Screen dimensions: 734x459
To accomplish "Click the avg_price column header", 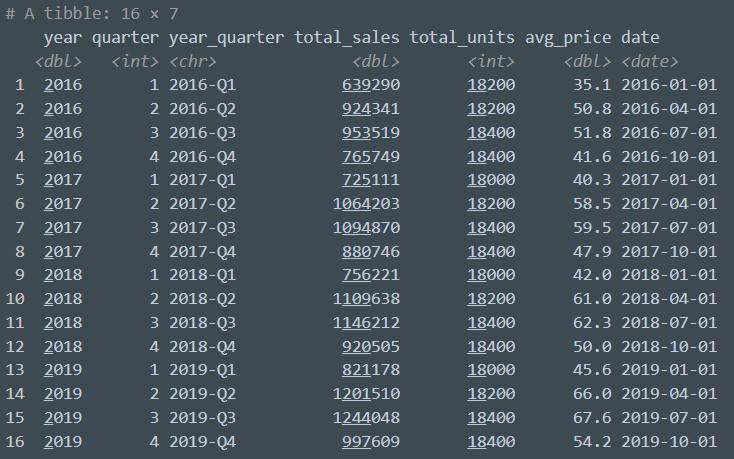I will click(568, 38).
